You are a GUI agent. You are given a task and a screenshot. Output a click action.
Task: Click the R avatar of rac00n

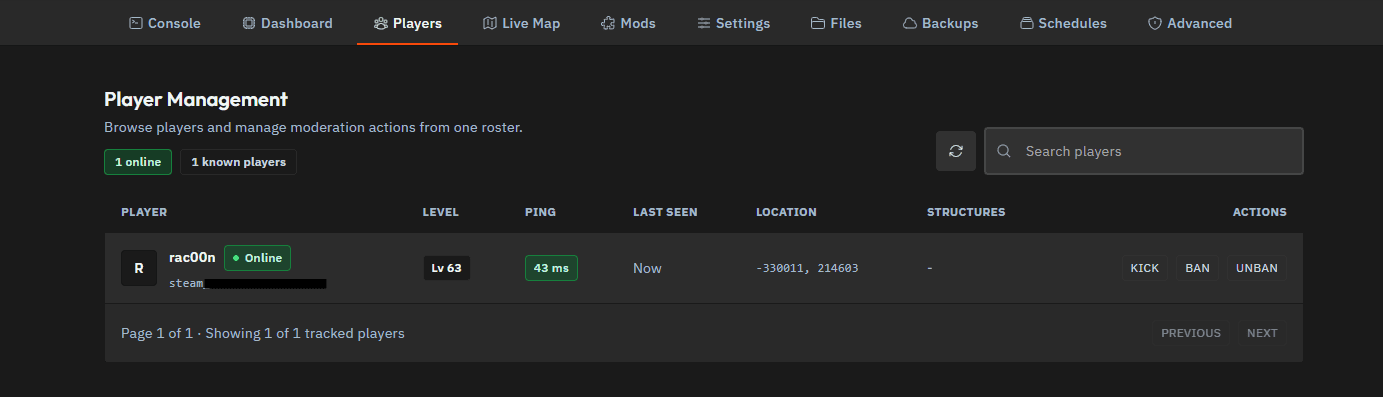tap(139, 268)
